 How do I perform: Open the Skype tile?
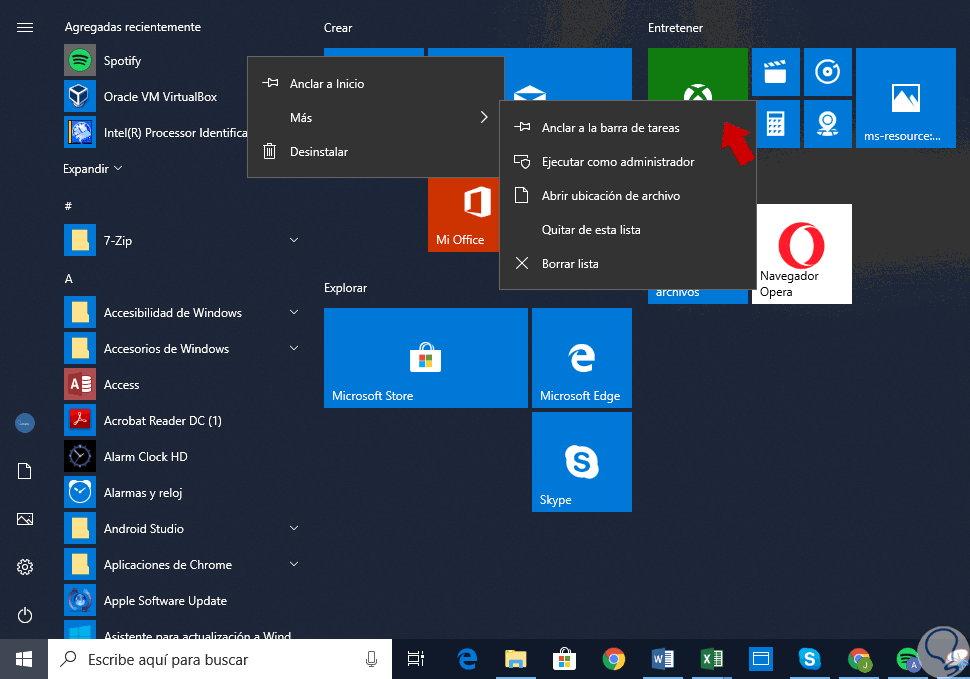pyautogui.click(x=581, y=461)
